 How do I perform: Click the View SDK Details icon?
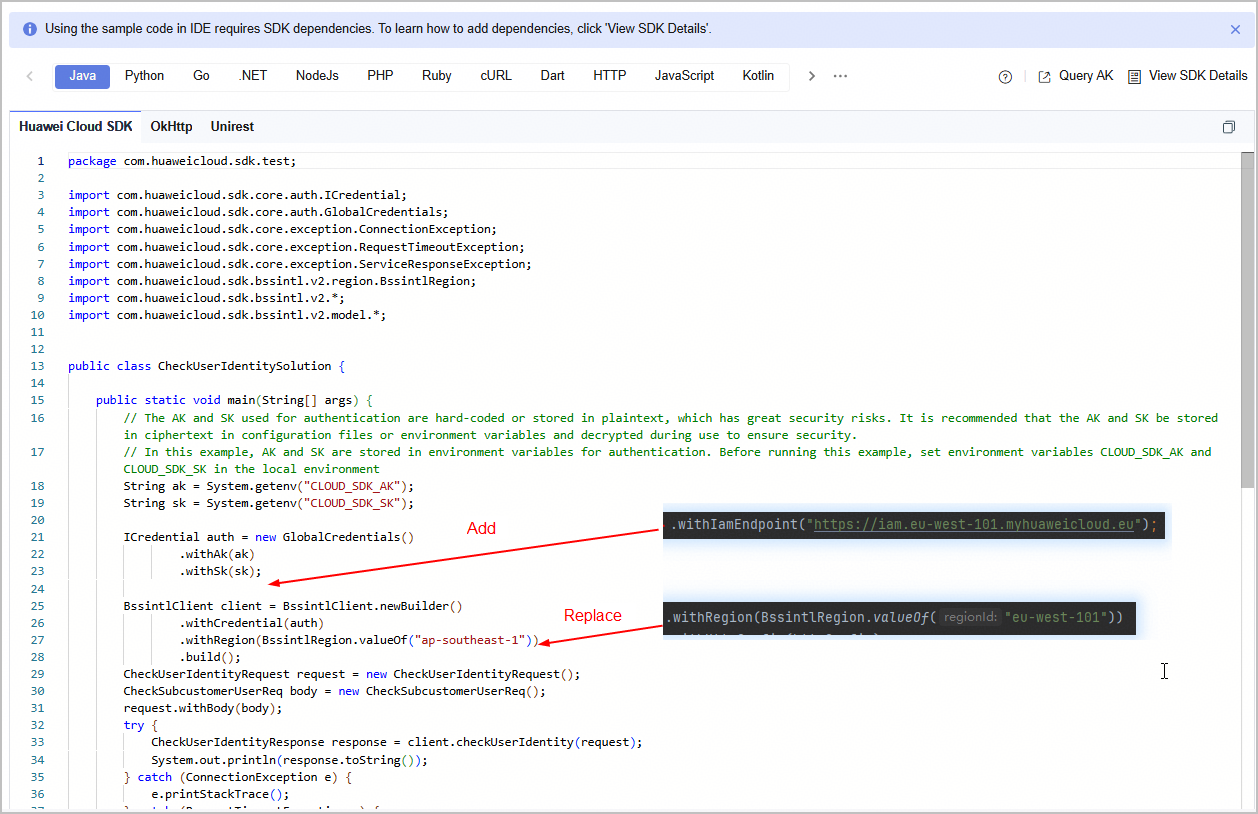(1134, 77)
